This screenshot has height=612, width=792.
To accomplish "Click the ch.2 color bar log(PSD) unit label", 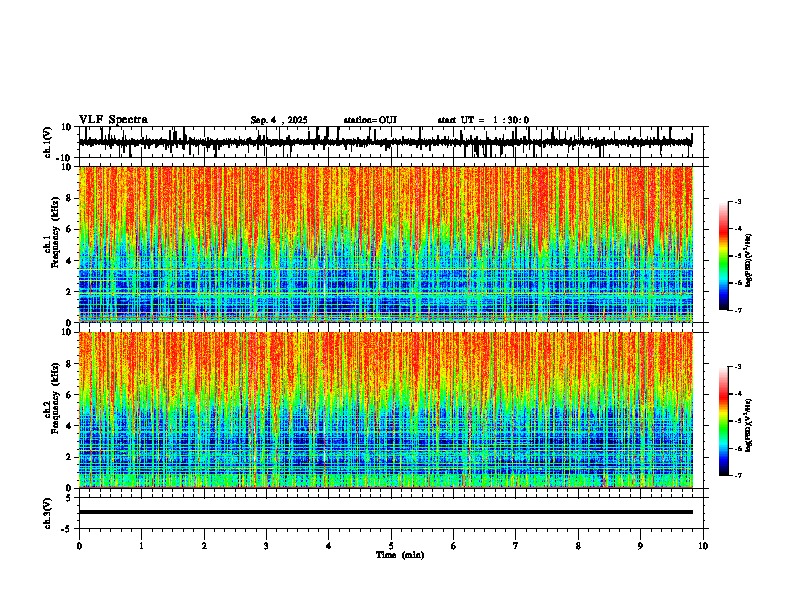I will point(749,426).
